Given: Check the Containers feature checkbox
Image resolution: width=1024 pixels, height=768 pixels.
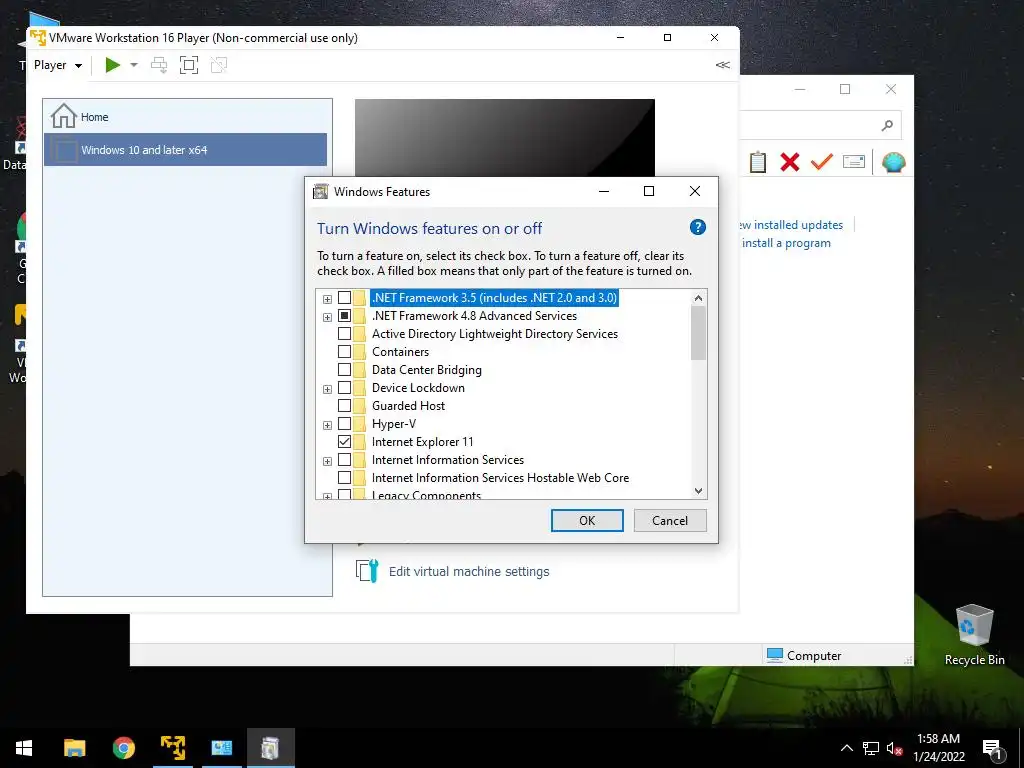Looking at the screenshot, I should [344, 351].
